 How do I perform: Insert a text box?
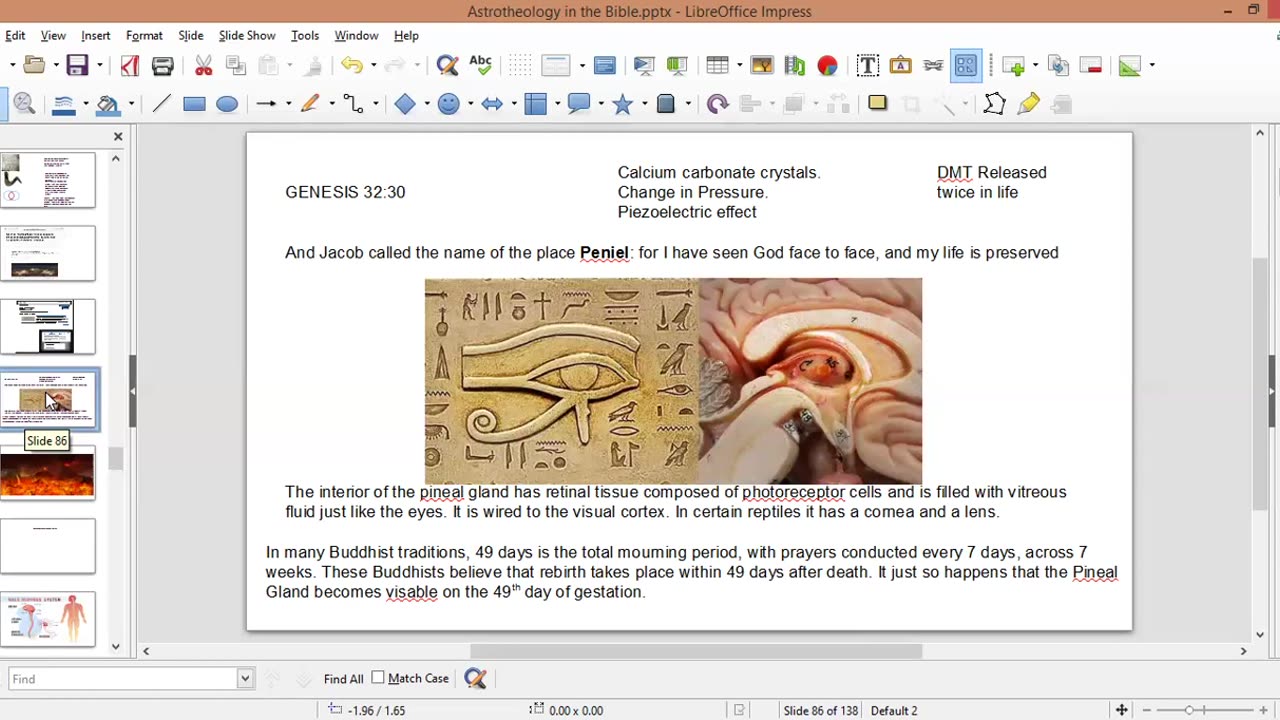(868, 66)
